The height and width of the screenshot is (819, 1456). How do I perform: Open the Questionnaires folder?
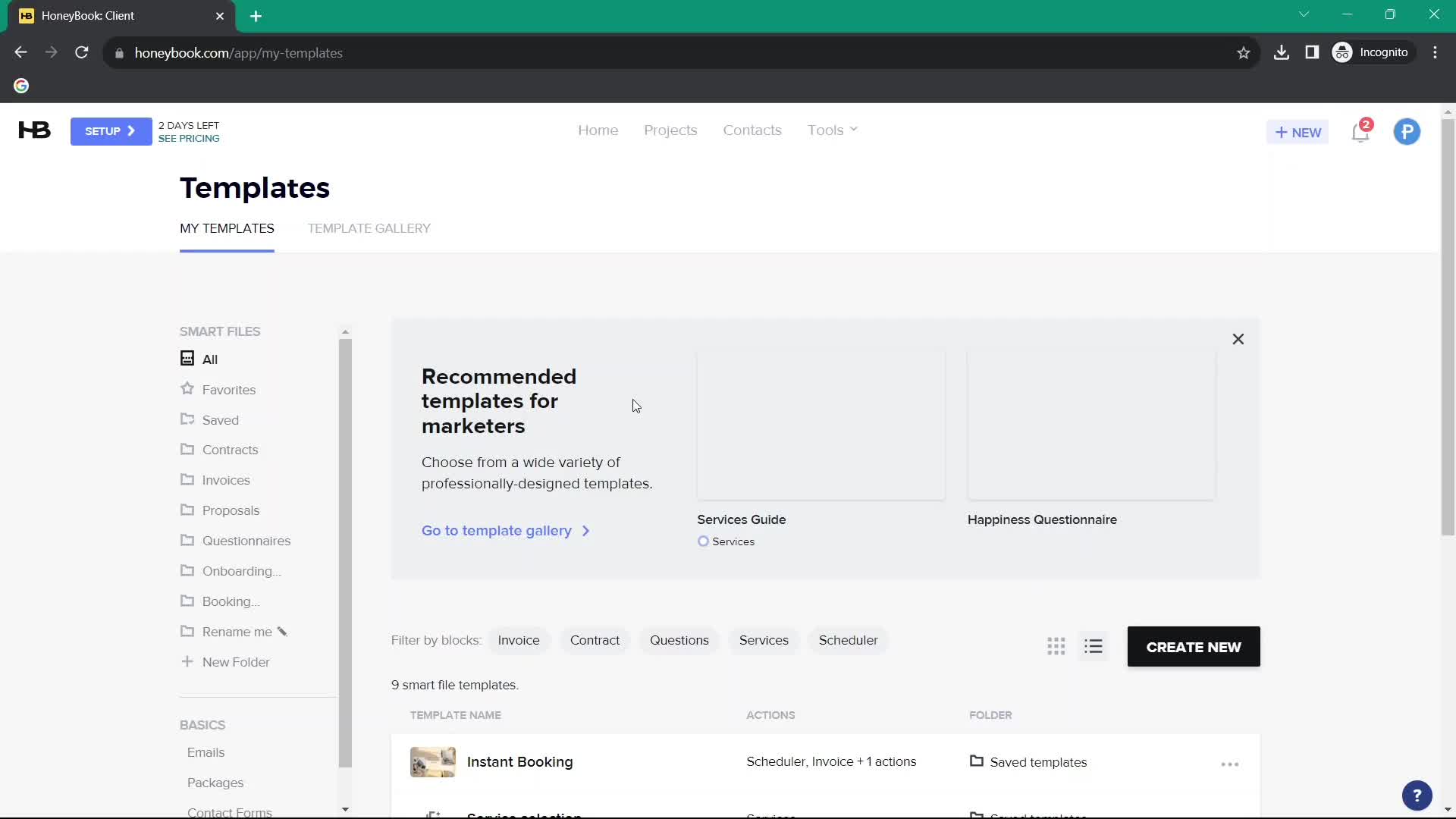pyautogui.click(x=235, y=541)
